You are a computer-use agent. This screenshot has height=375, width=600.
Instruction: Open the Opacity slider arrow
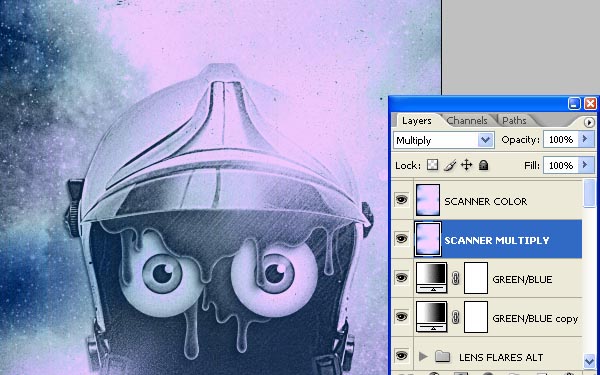click(585, 139)
